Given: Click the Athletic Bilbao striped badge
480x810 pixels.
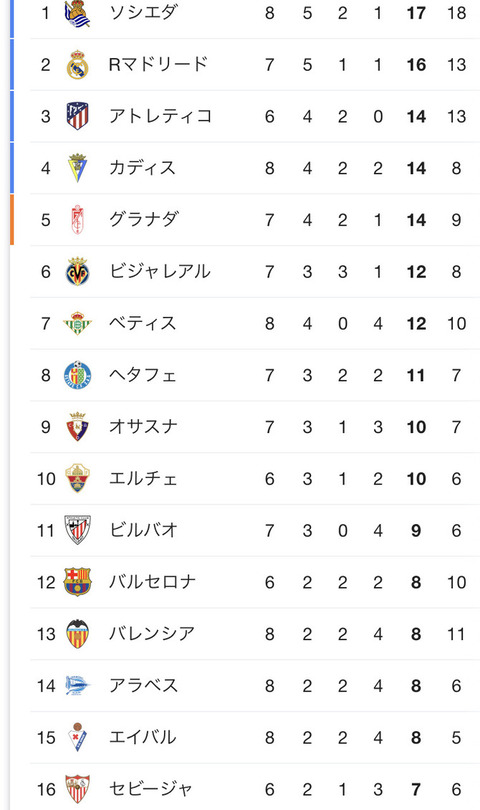Looking at the screenshot, I should pos(78,530).
